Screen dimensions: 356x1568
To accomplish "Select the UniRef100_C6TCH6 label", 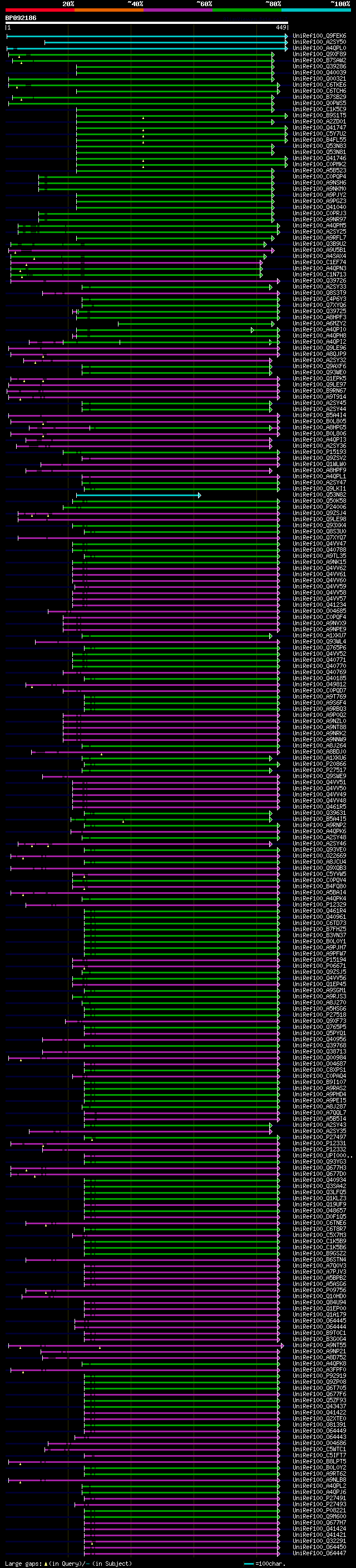I will point(319,91).
